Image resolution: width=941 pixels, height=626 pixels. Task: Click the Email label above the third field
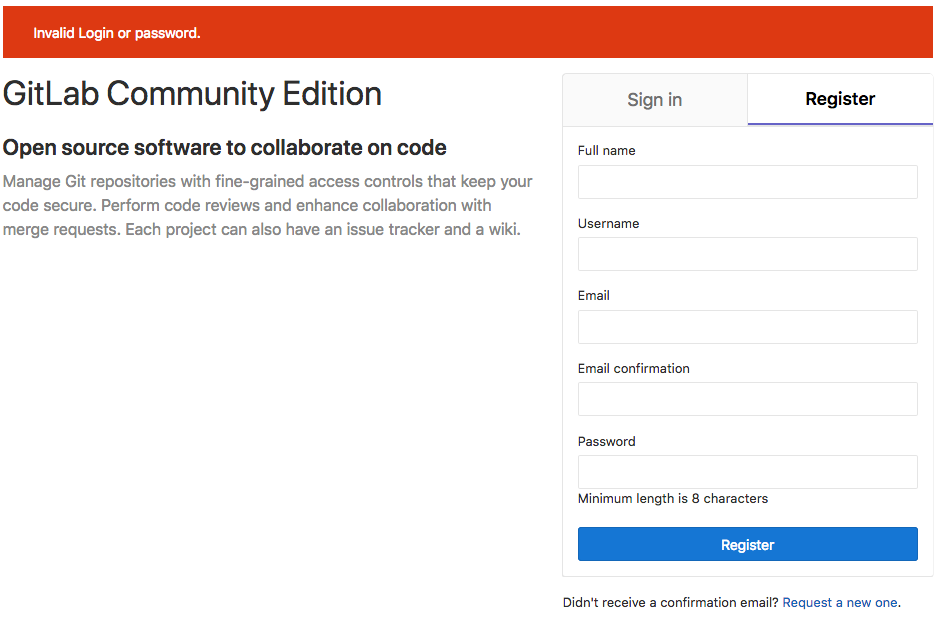point(594,295)
